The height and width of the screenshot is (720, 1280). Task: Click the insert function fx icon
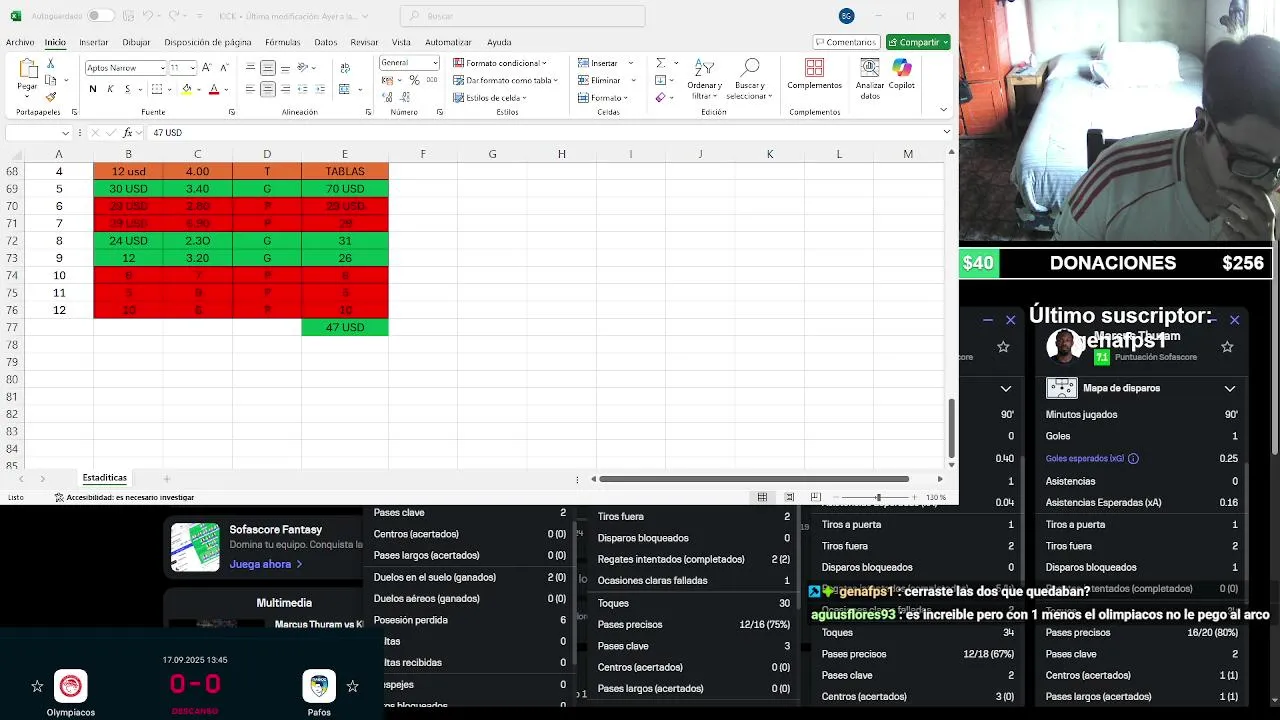pyautogui.click(x=128, y=132)
